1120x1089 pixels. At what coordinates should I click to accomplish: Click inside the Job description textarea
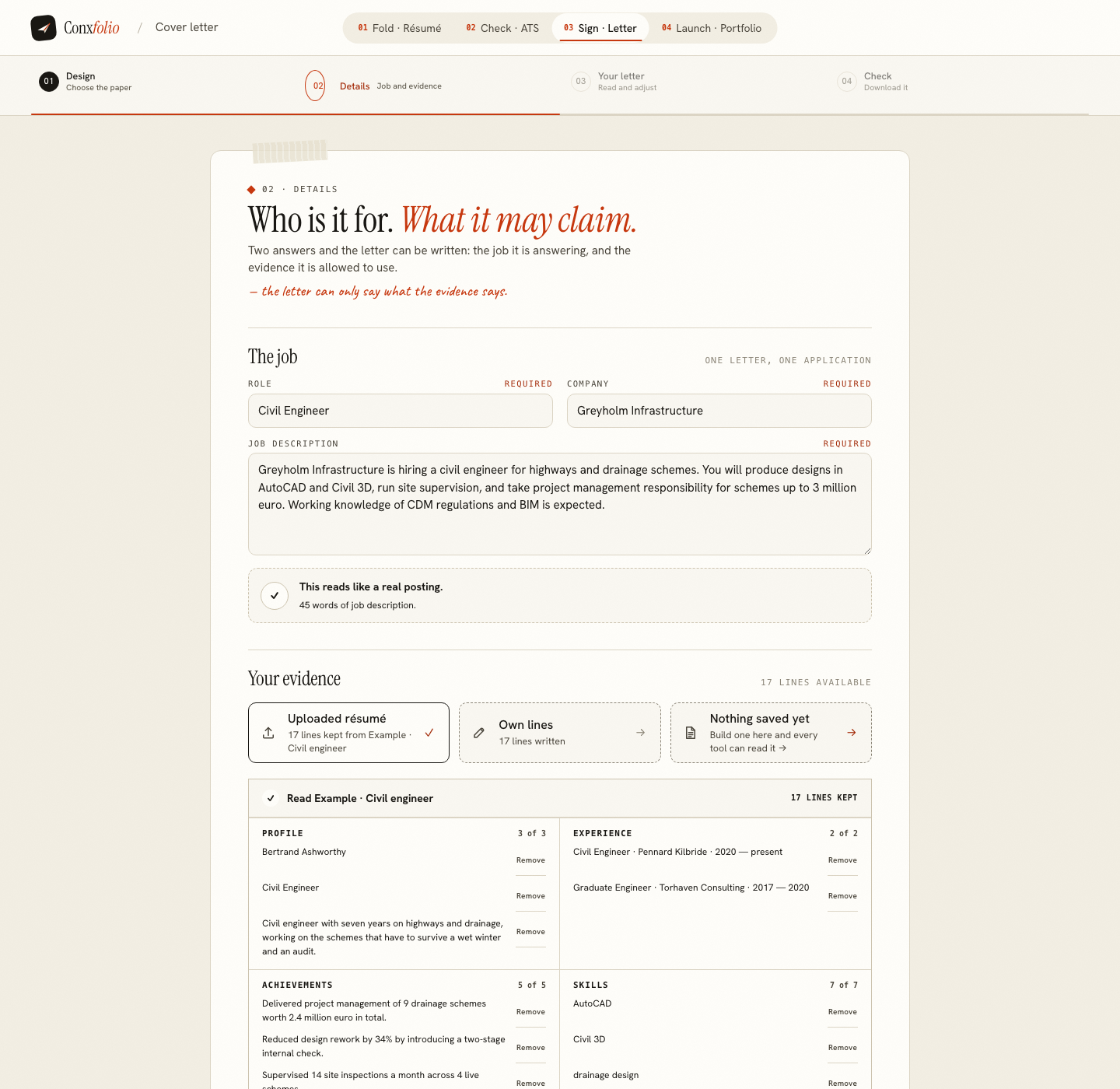click(x=560, y=504)
